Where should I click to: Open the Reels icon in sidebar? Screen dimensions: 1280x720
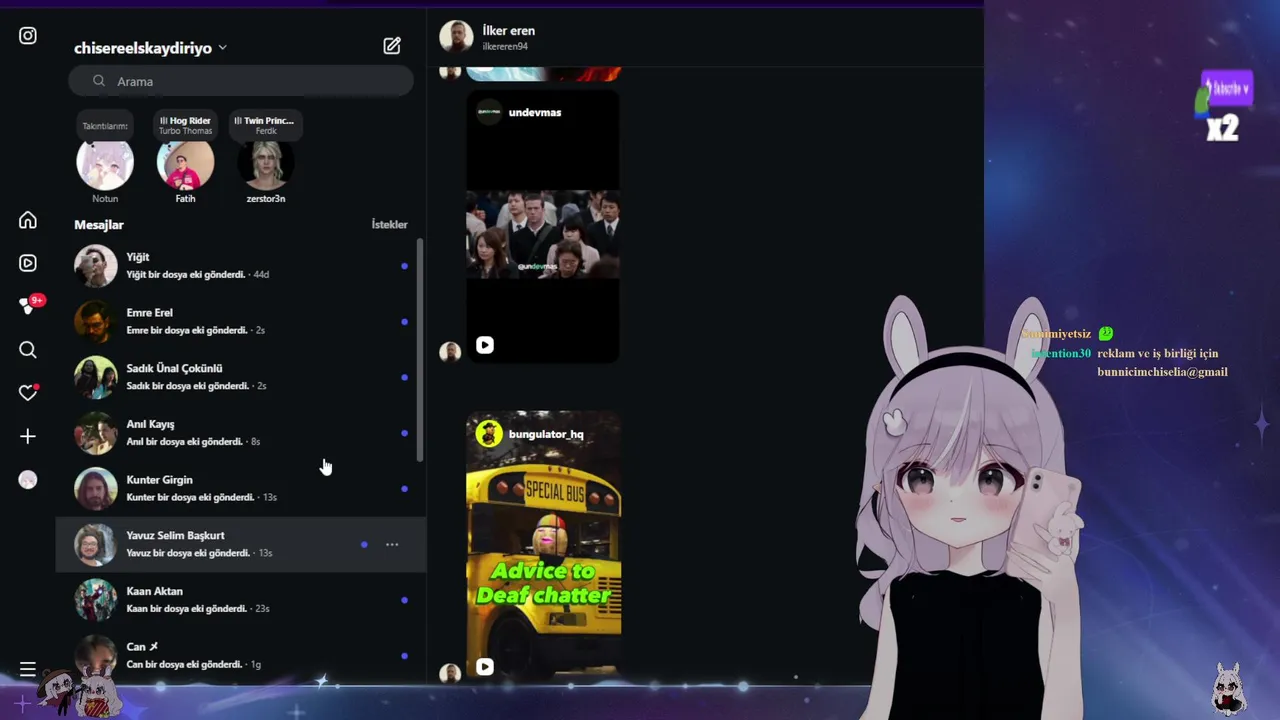click(x=28, y=263)
